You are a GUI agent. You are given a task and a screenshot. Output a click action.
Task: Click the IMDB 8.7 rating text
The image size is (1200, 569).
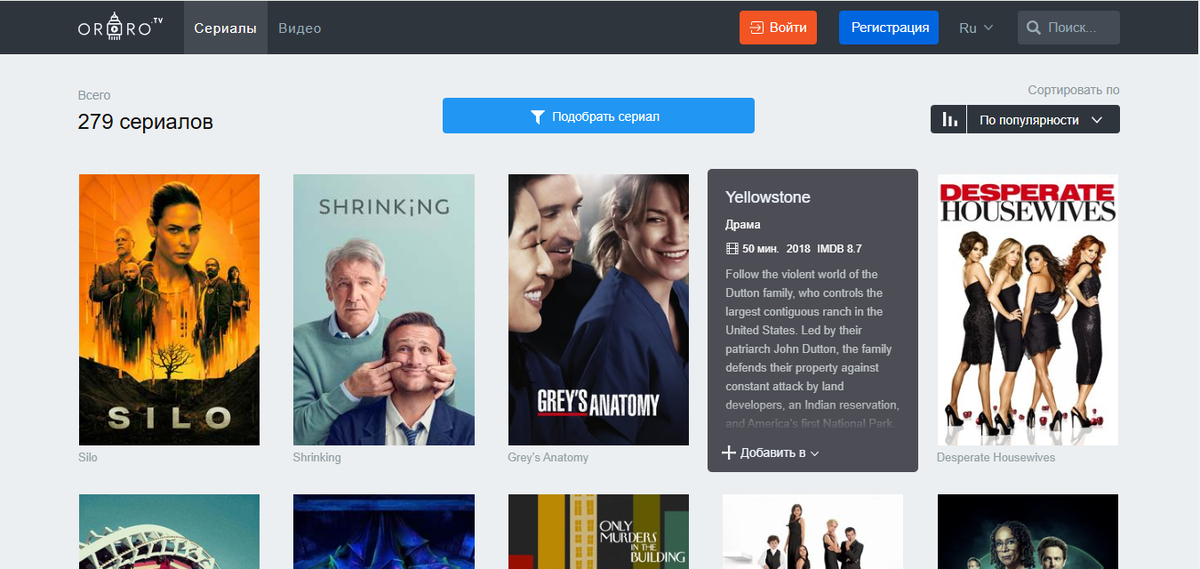click(x=840, y=248)
